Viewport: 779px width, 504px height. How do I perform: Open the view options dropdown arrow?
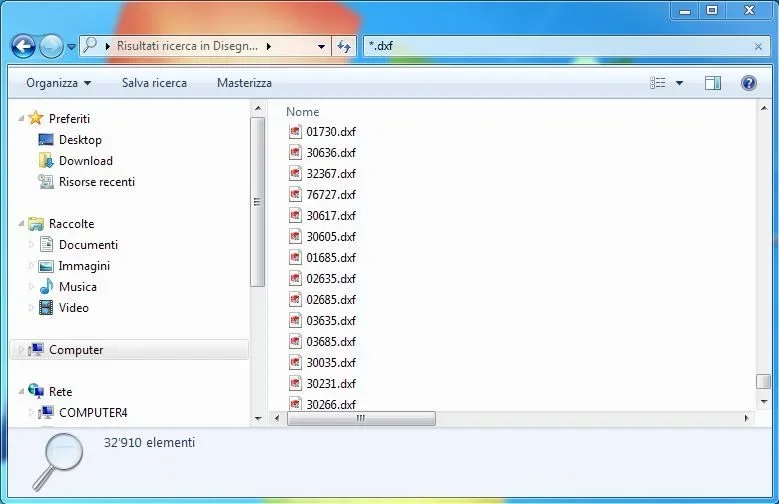679,83
